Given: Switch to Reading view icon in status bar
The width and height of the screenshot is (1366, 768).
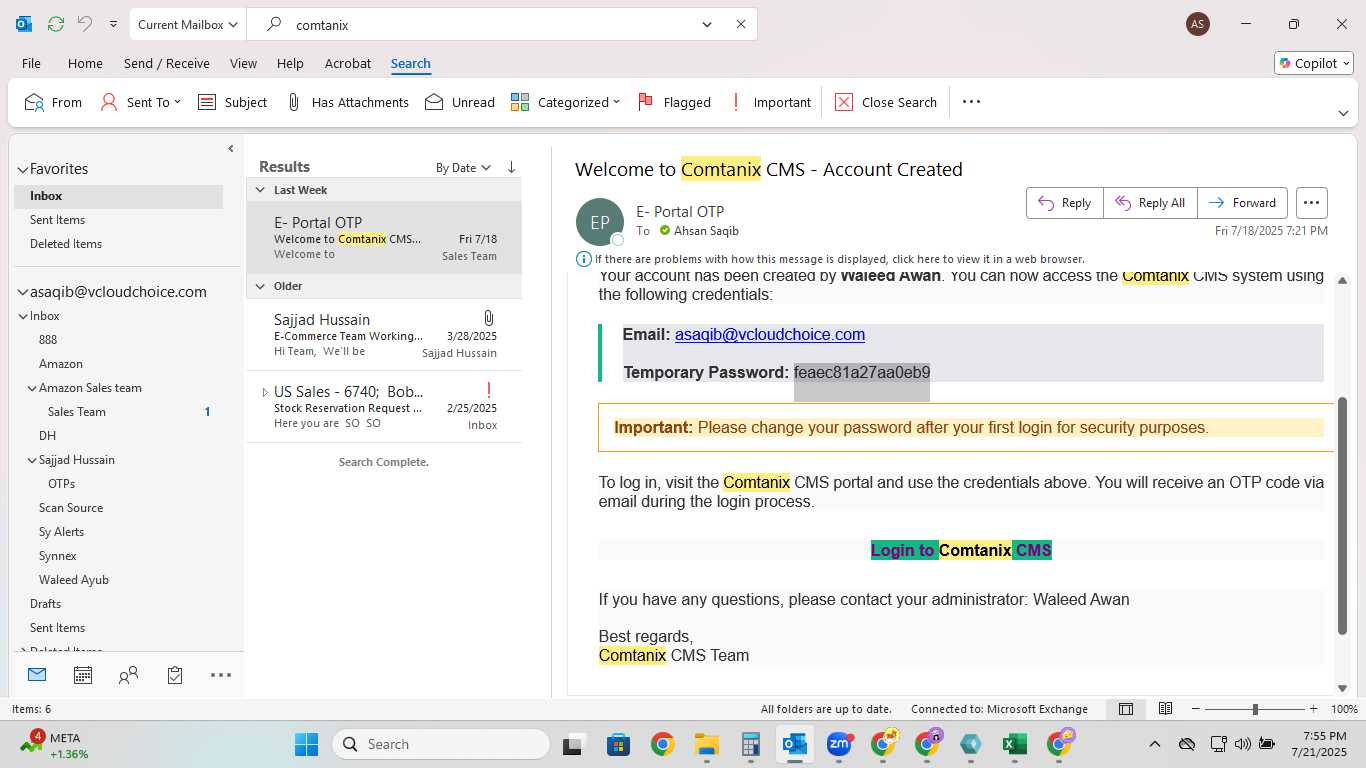Looking at the screenshot, I should (1165, 709).
